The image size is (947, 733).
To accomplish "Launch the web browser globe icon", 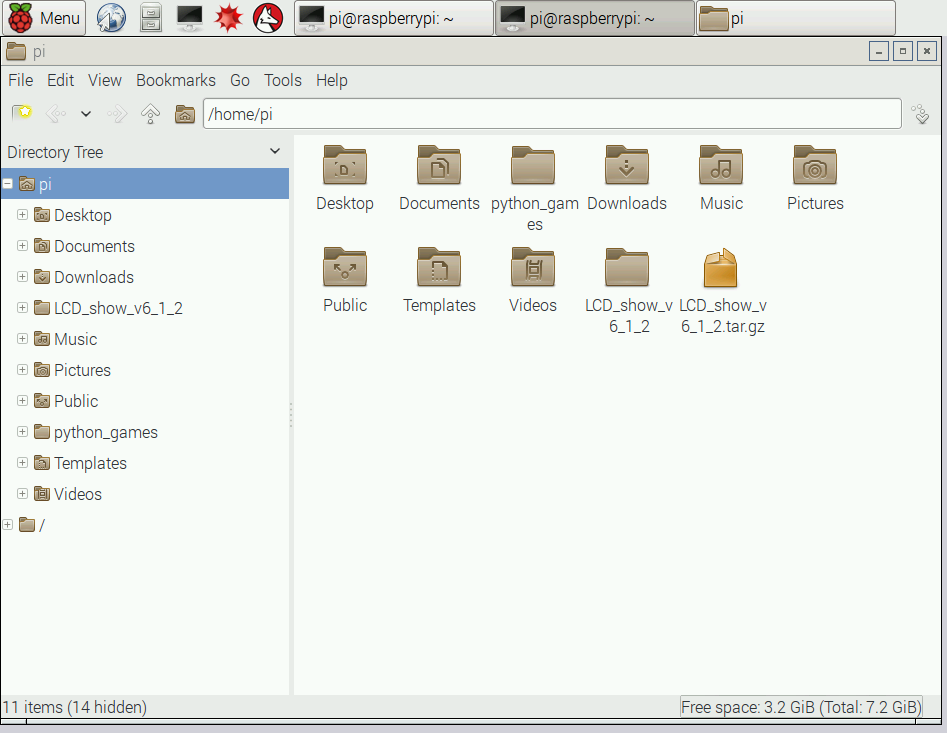I will [112, 18].
